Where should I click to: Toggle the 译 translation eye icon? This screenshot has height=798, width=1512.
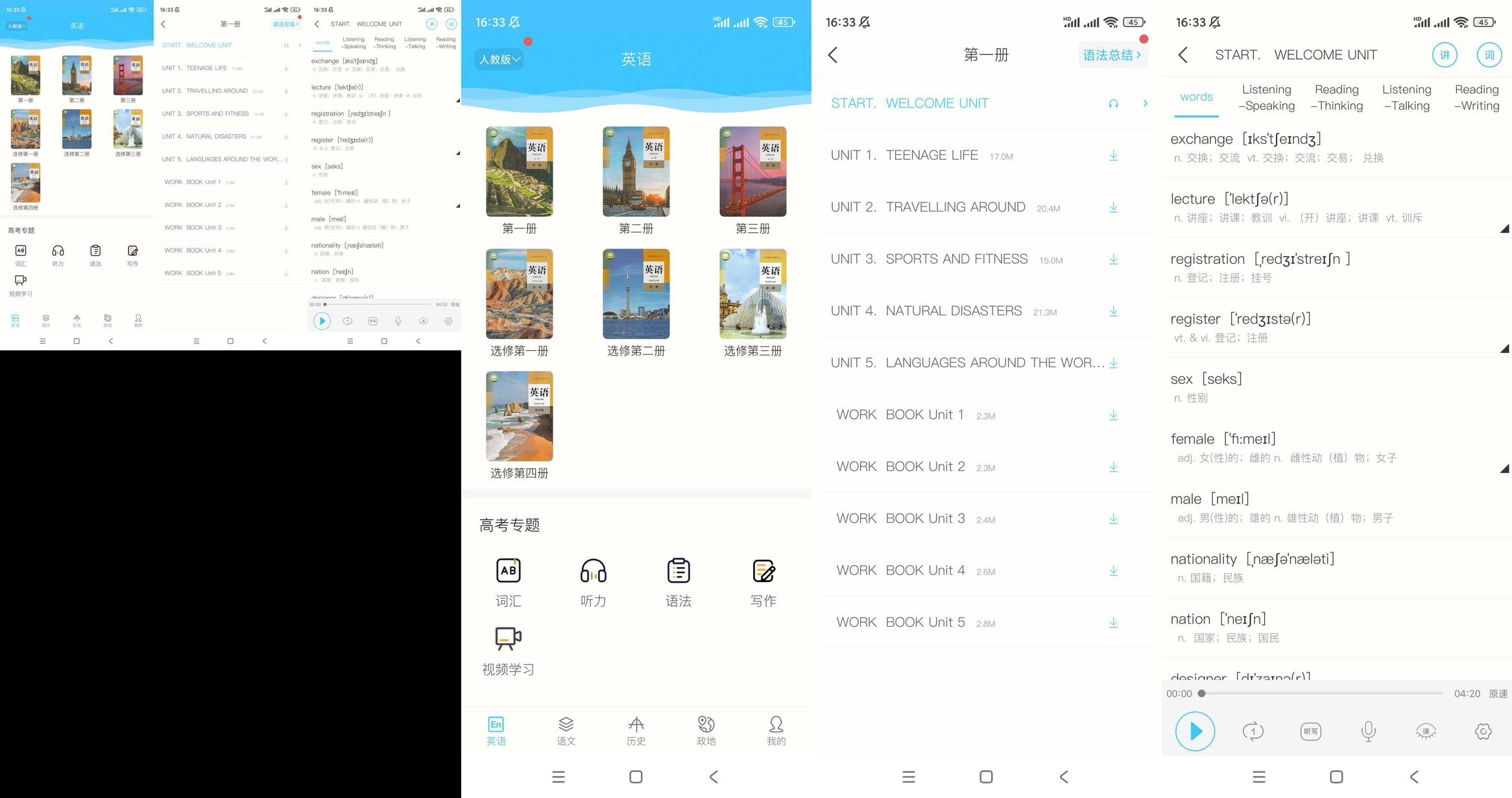1426,731
